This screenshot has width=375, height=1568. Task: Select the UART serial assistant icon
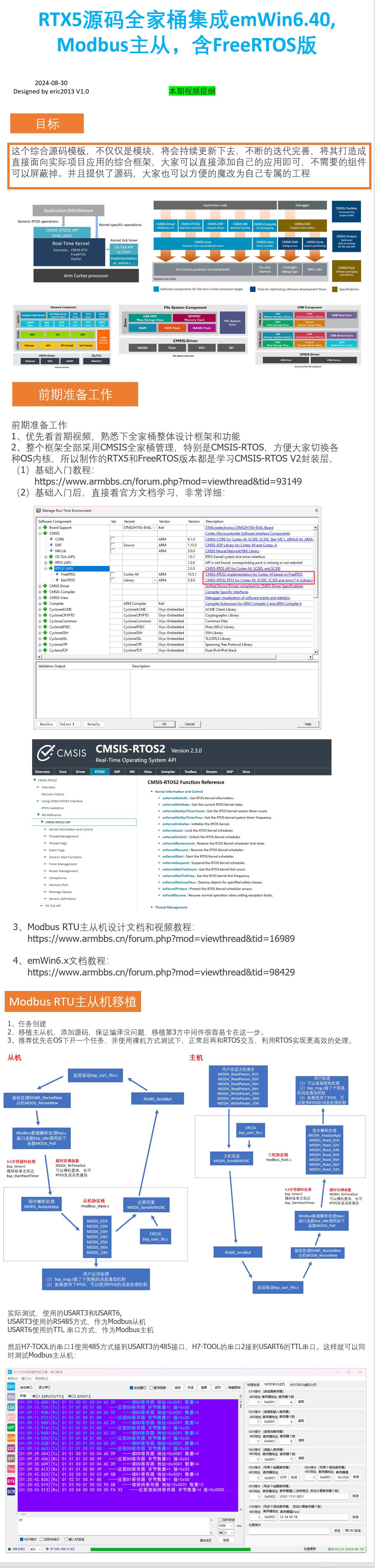[11, 1427]
